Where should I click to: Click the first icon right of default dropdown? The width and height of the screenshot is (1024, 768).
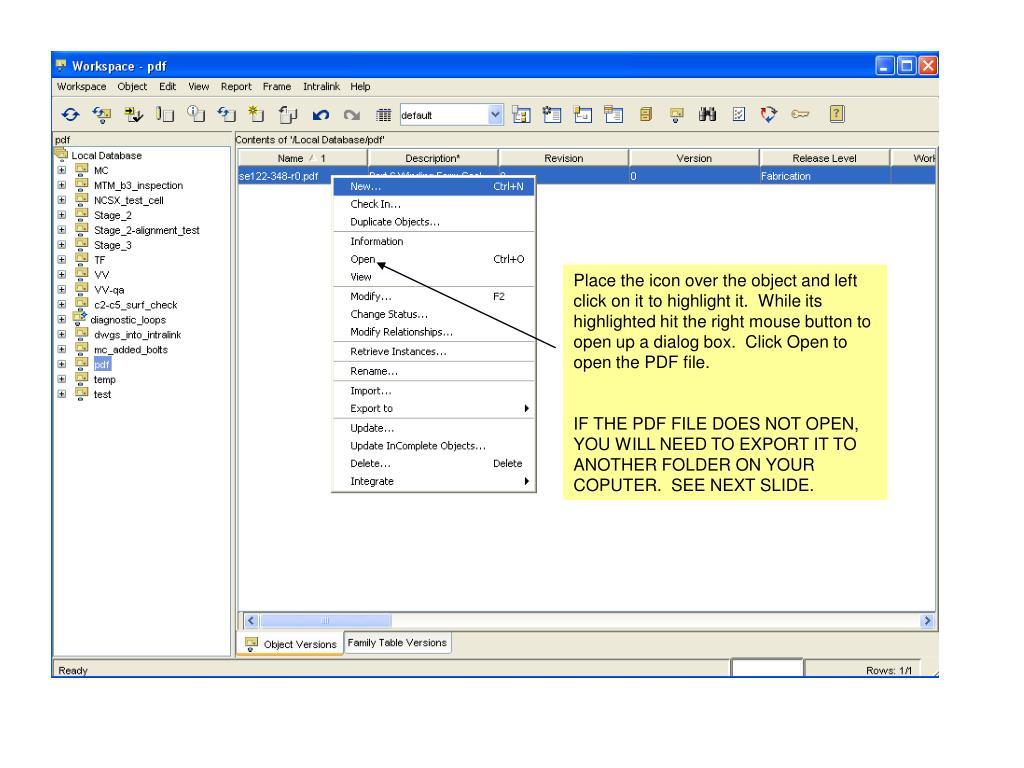pyautogui.click(x=521, y=114)
